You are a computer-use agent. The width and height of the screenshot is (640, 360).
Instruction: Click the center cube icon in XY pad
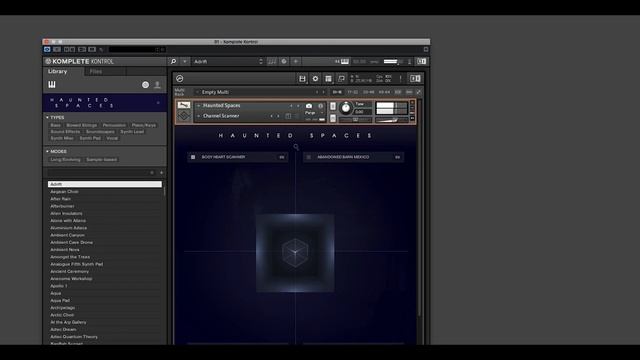click(x=295, y=253)
